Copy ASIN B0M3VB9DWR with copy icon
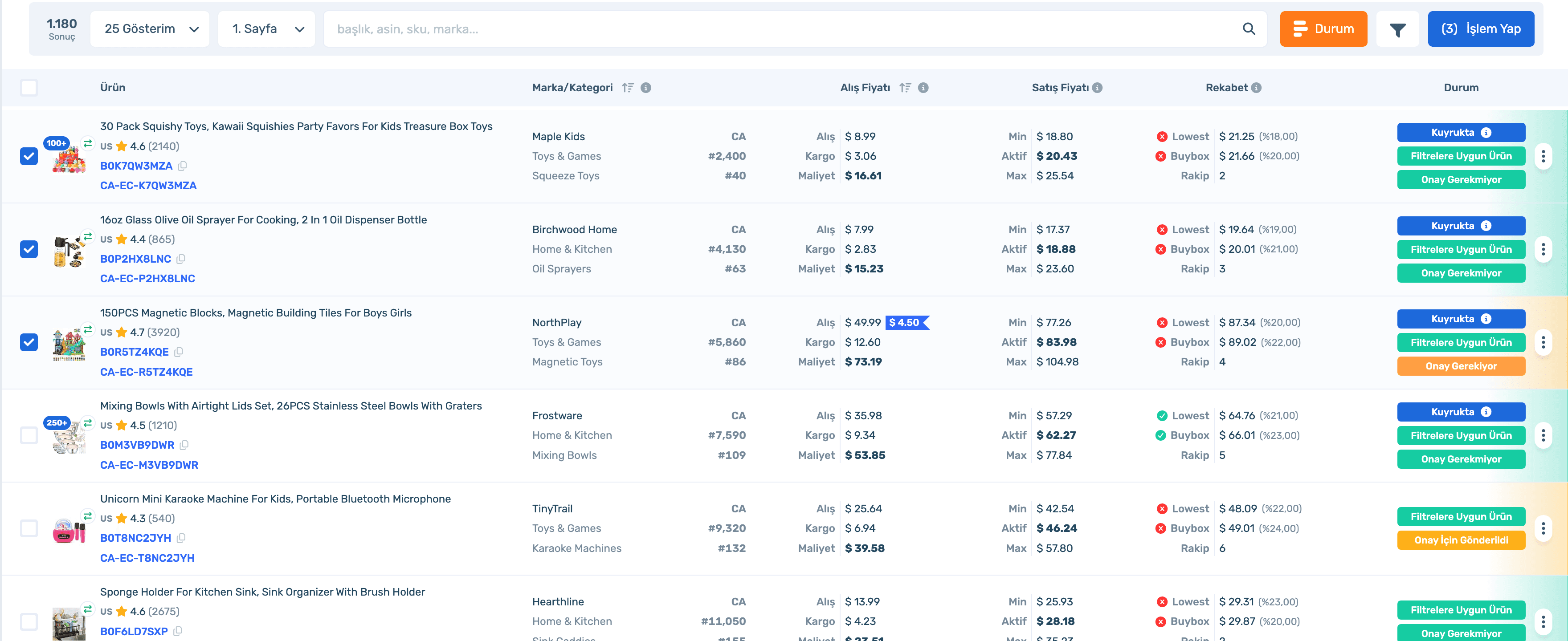1568x641 pixels. [184, 445]
